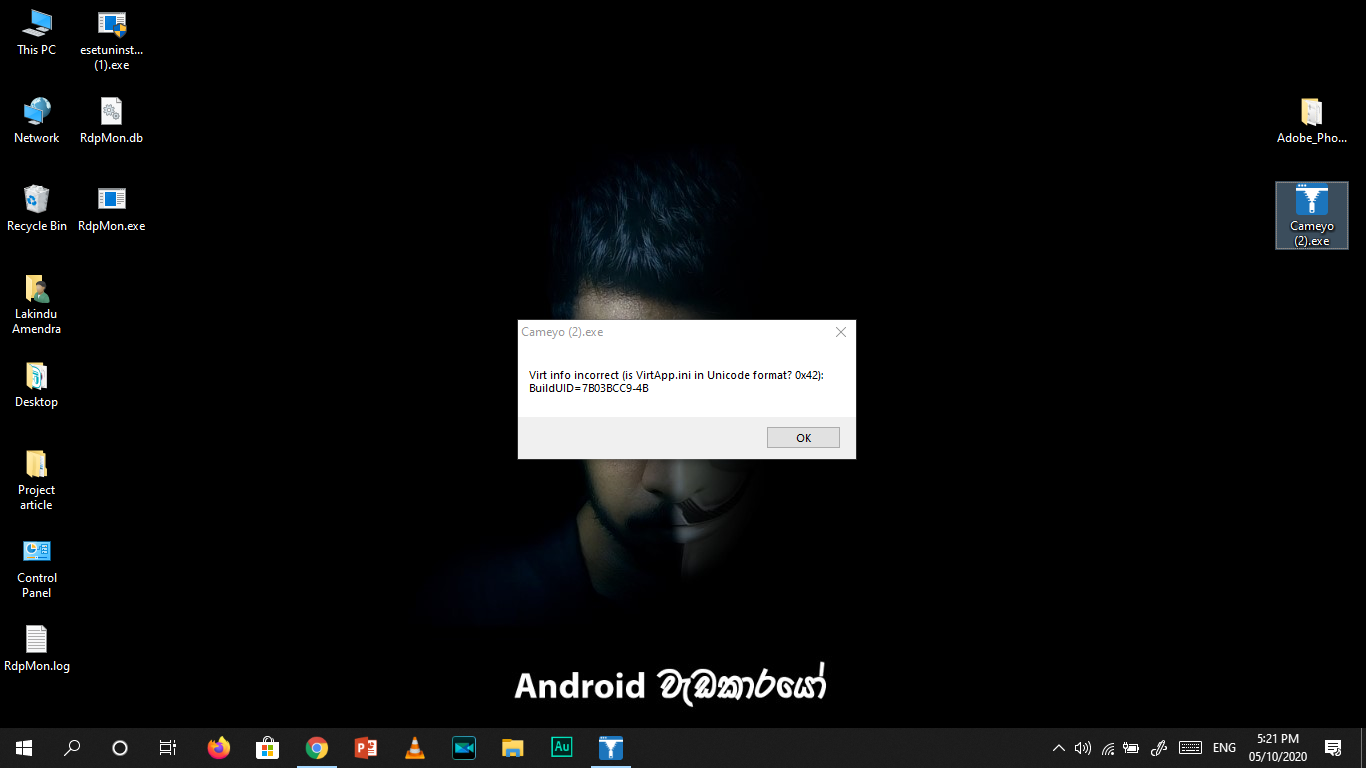Click OK in the Cameyo error dialog
Image resolution: width=1366 pixels, height=768 pixels.
pos(803,438)
